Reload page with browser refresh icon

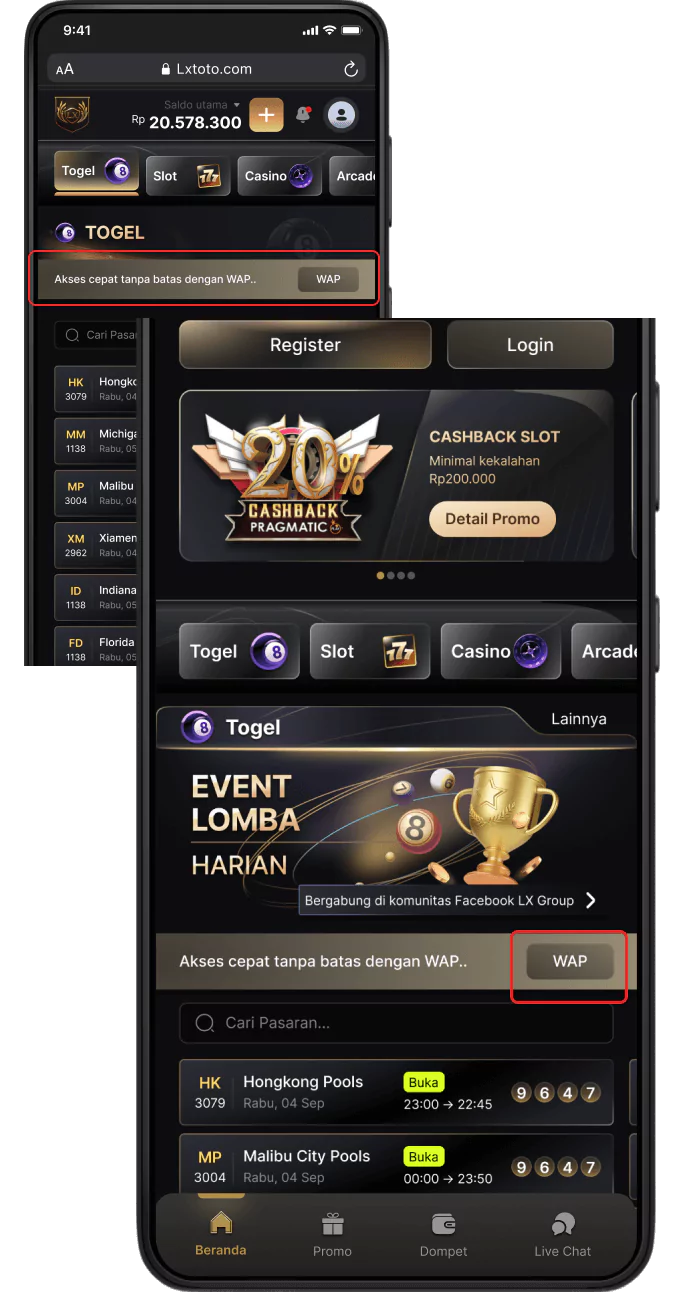[x=350, y=69]
